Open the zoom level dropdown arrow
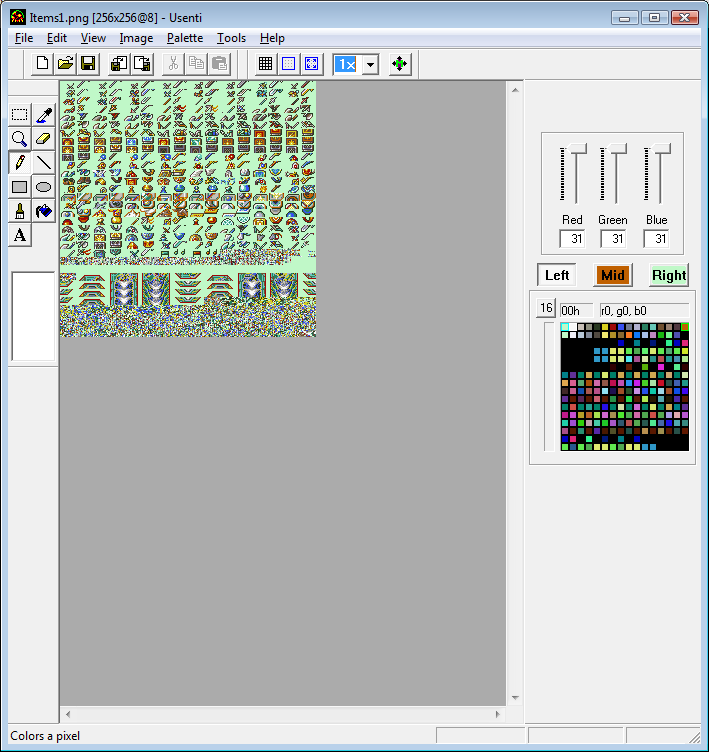 point(370,64)
